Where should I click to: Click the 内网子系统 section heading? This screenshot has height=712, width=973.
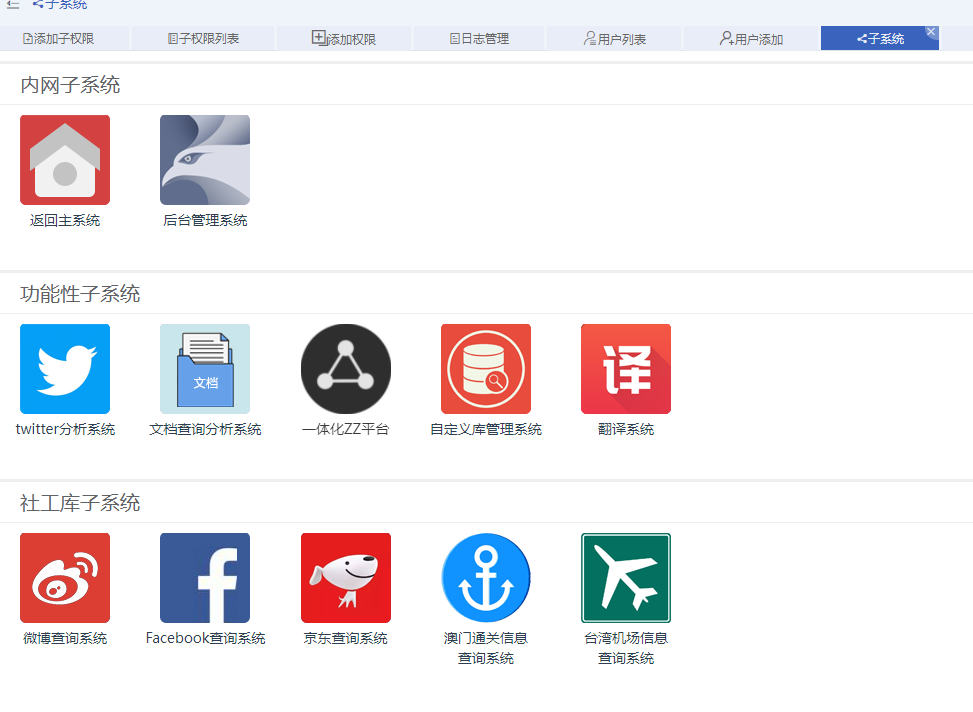coord(70,85)
